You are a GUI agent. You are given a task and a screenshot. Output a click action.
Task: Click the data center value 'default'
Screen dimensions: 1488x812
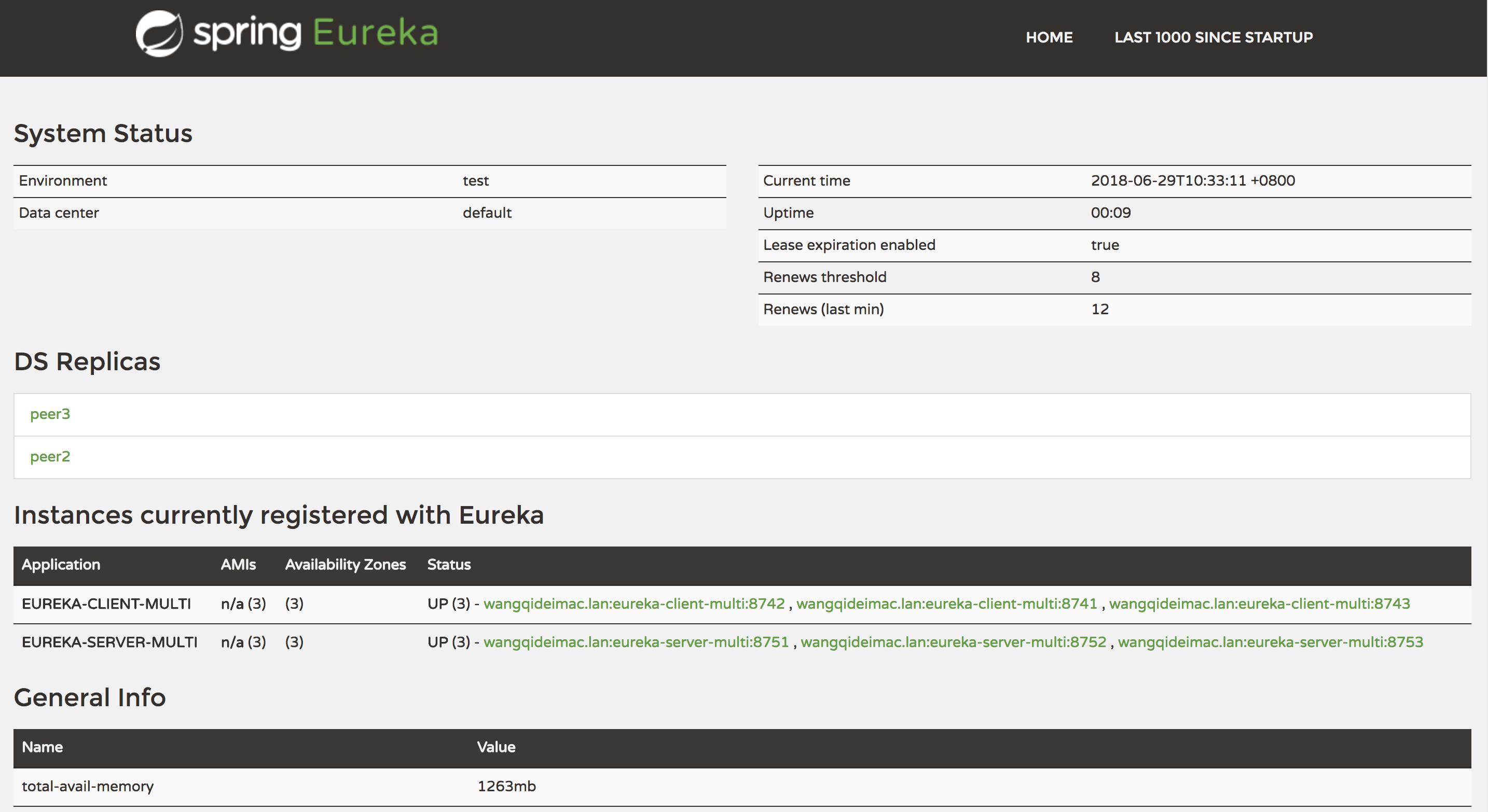click(x=487, y=213)
